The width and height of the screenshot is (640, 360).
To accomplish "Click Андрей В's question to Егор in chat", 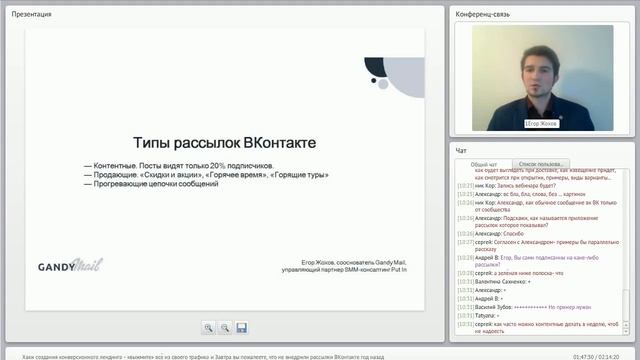I will click(x=528, y=261).
